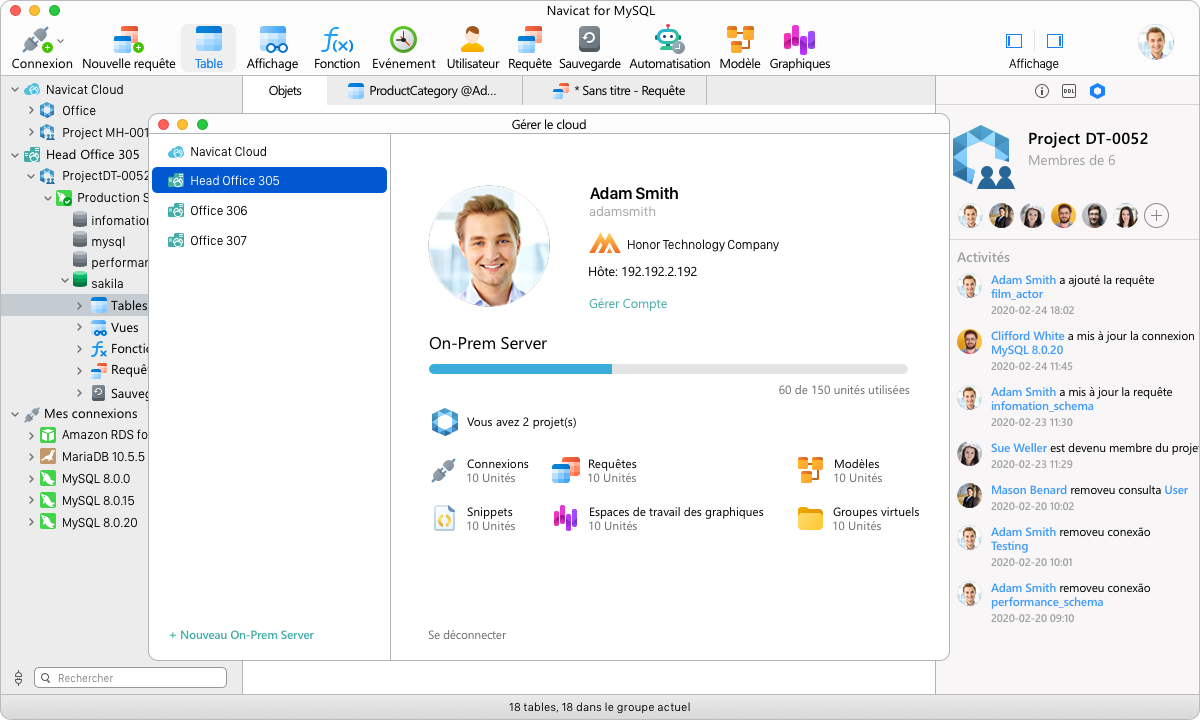
Task: Show the project hexagon panel icon
Action: tap(1097, 91)
